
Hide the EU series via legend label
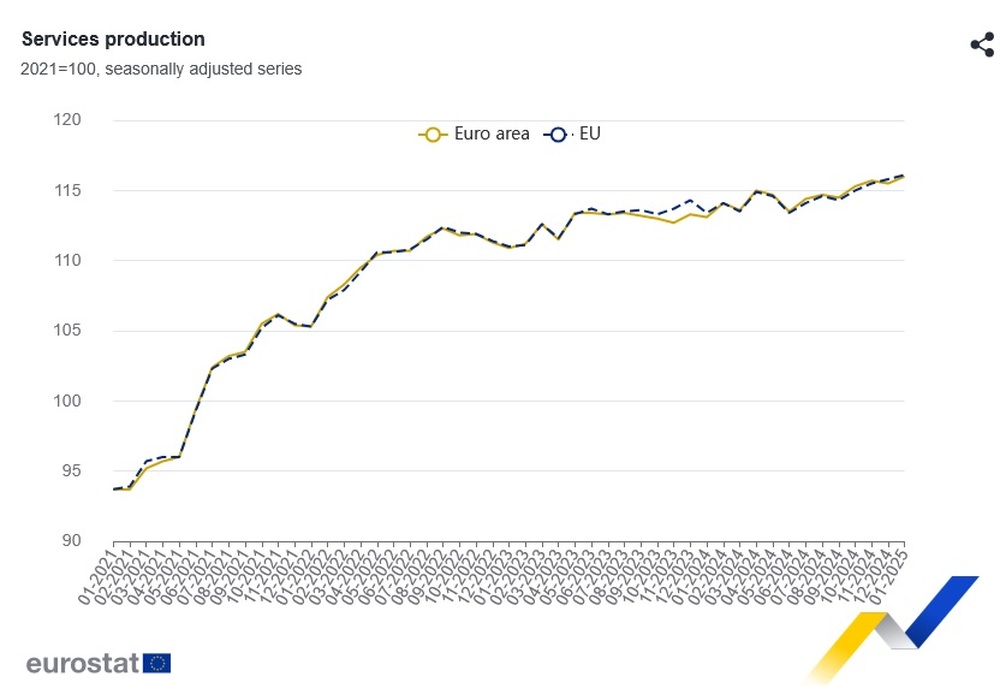click(590, 134)
